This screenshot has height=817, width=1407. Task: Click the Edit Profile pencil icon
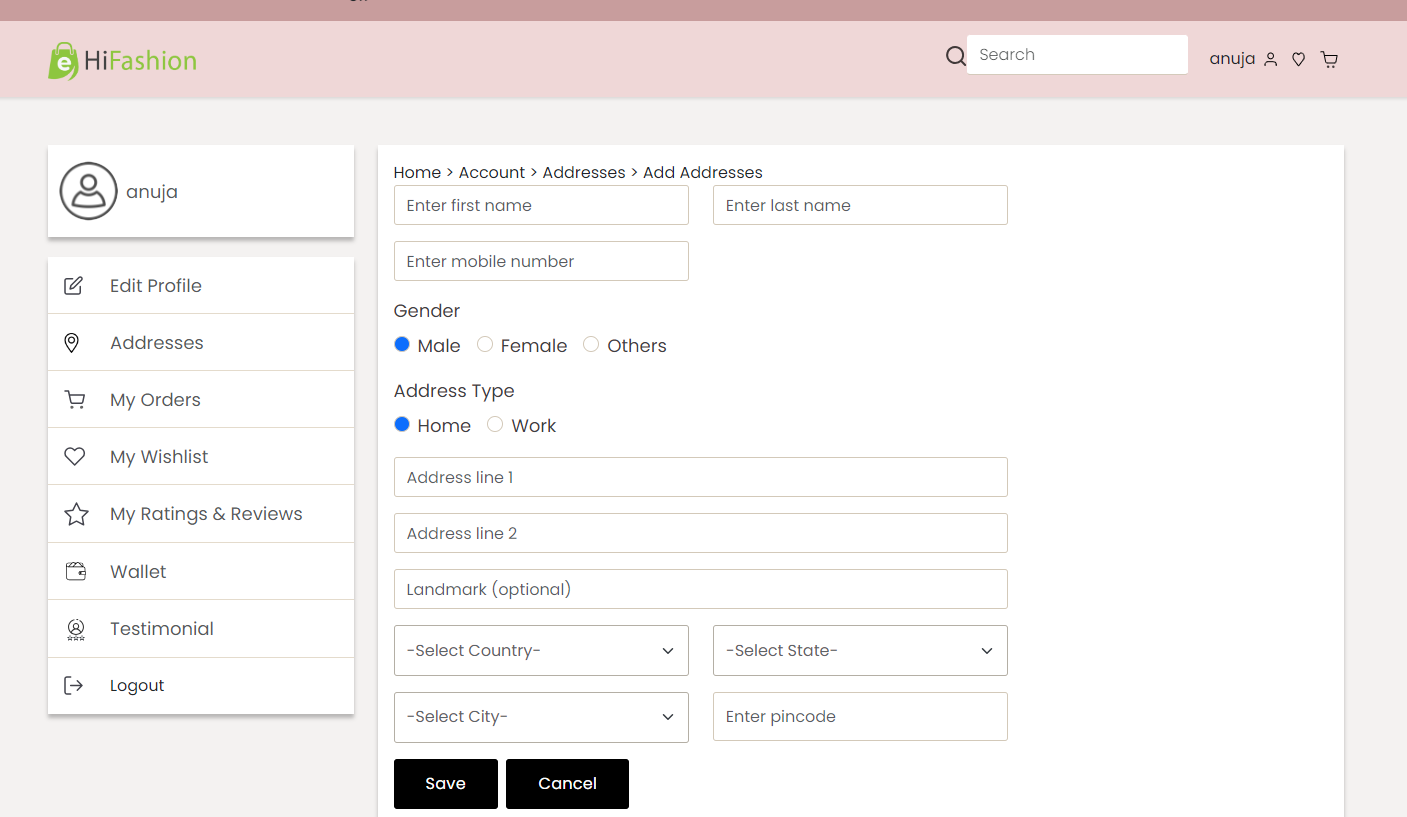click(x=74, y=286)
